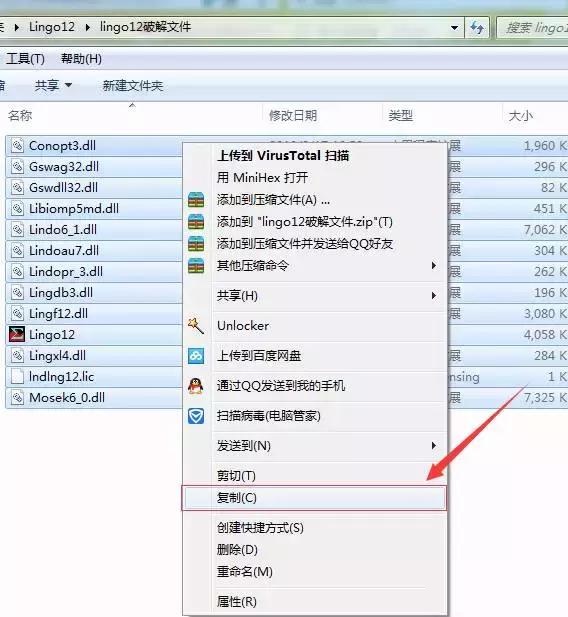The image size is (568, 617).
Task: Choose 上传到 VirusTotal 扫描
Action: [x=283, y=155]
